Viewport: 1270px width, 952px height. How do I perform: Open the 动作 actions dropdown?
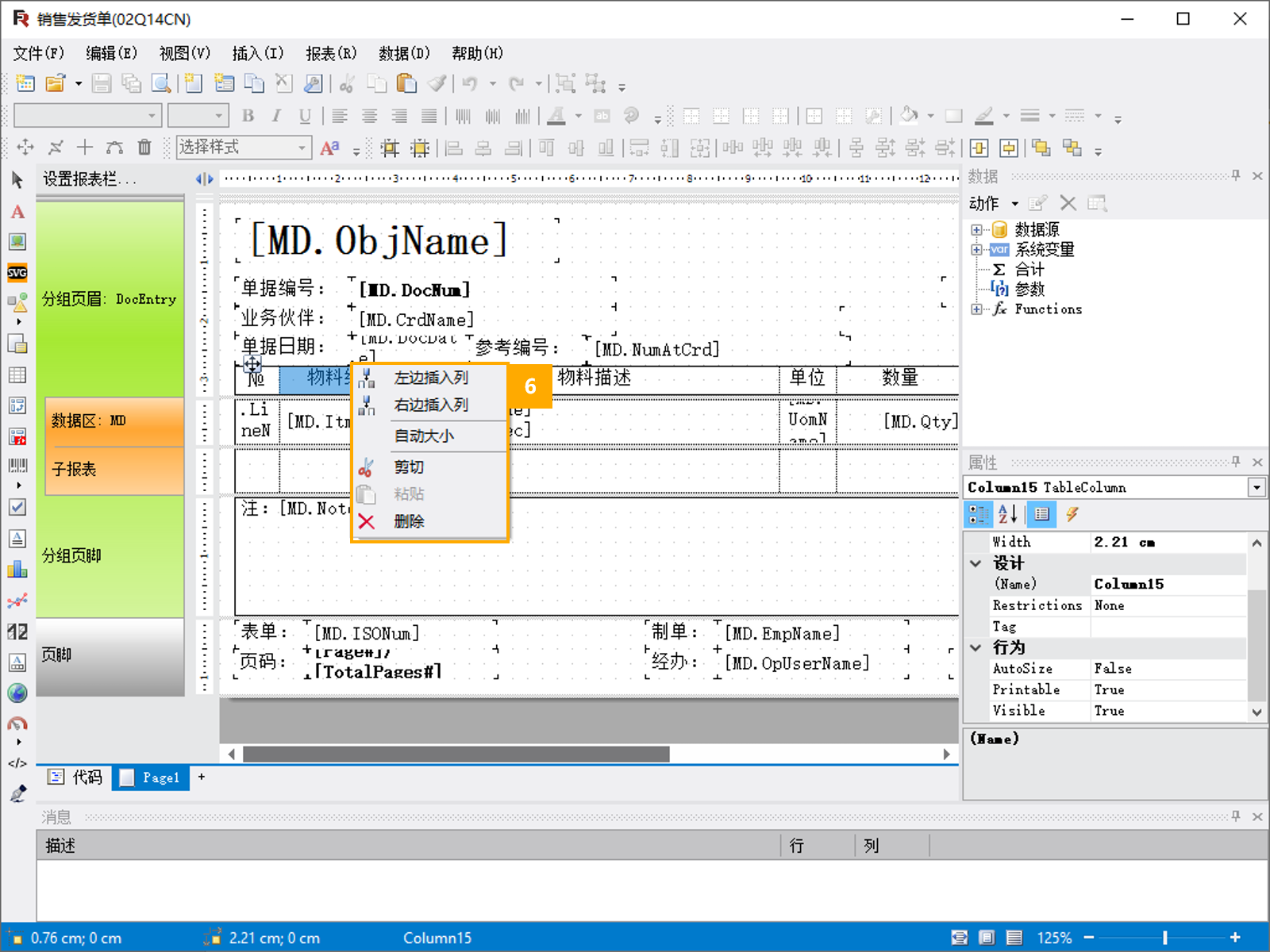pos(993,204)
